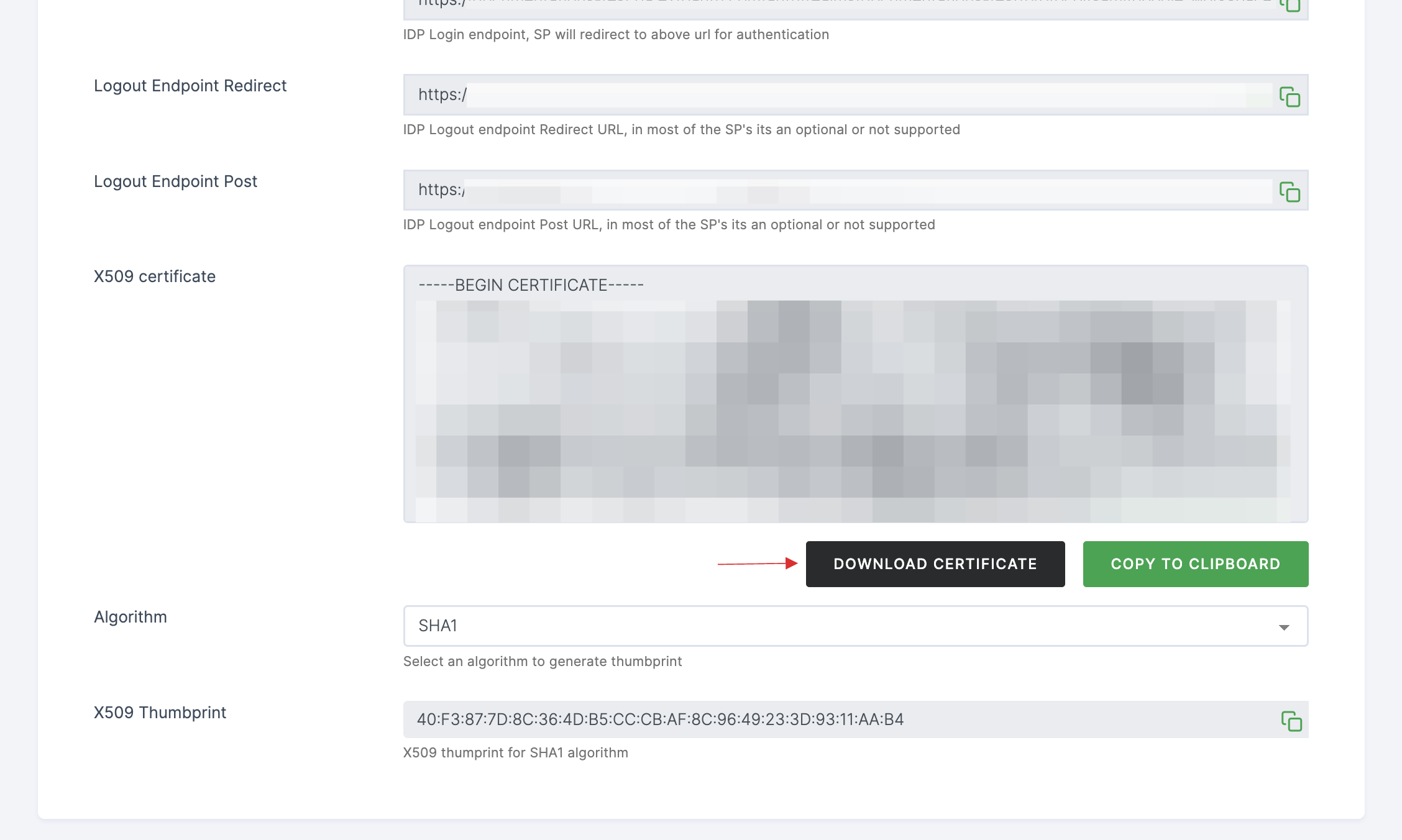Click the Algorithm dropdown arrow to expand
This screenshot has height=840, width=1402.
pyautogui.click(x=1284, y=626)
